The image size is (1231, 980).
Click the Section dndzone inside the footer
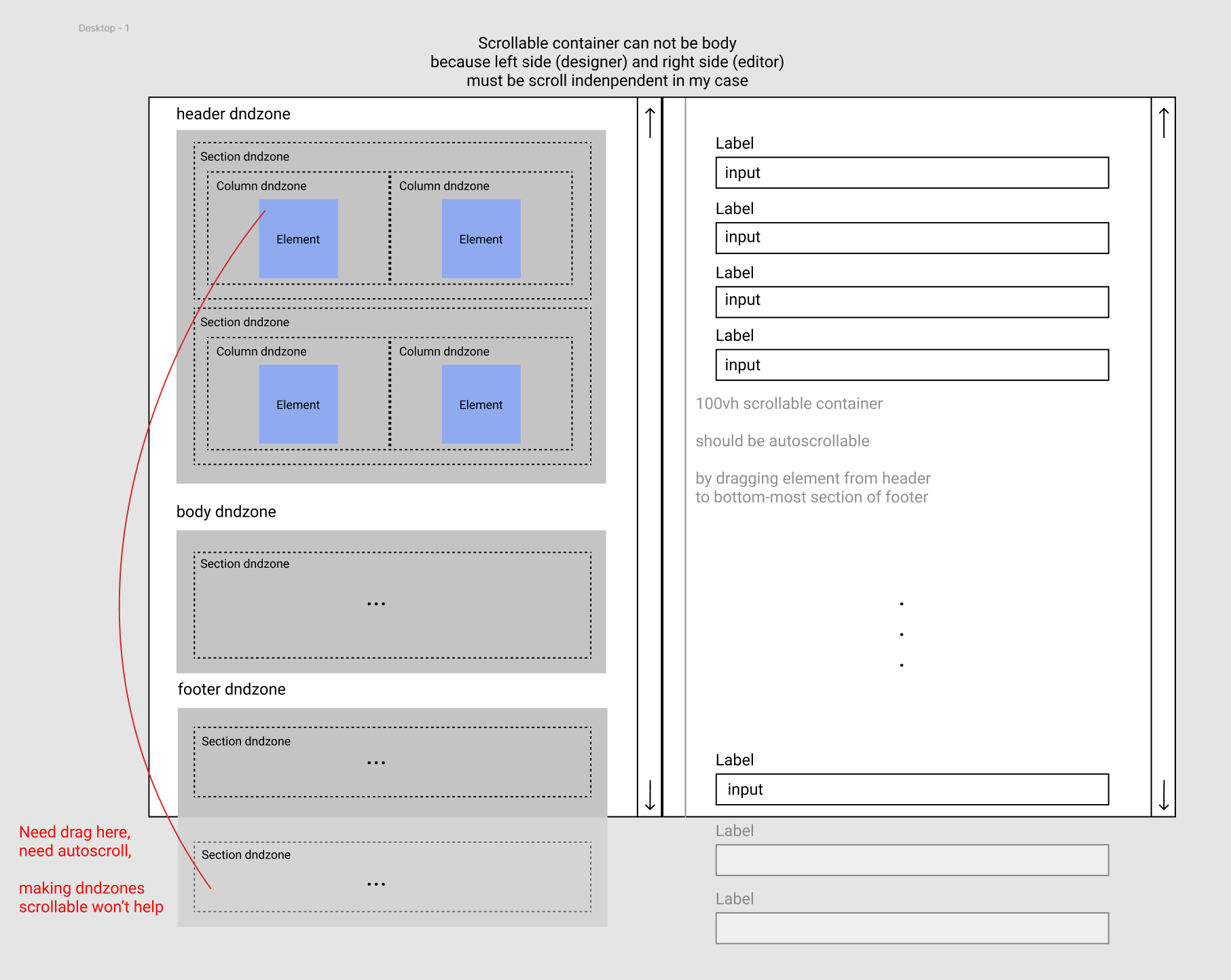click(246, 742)
